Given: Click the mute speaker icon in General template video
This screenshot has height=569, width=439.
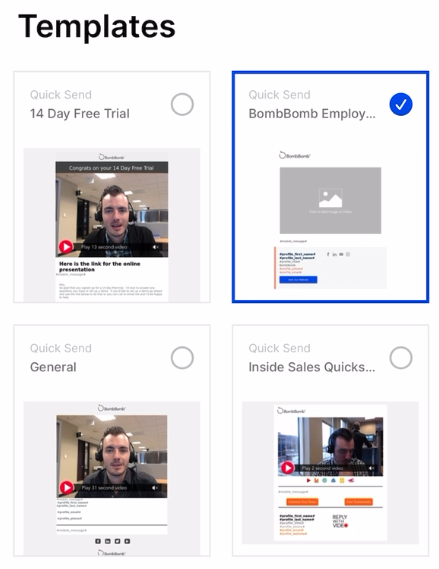Looking at the screenshot, I should (155, 488).
